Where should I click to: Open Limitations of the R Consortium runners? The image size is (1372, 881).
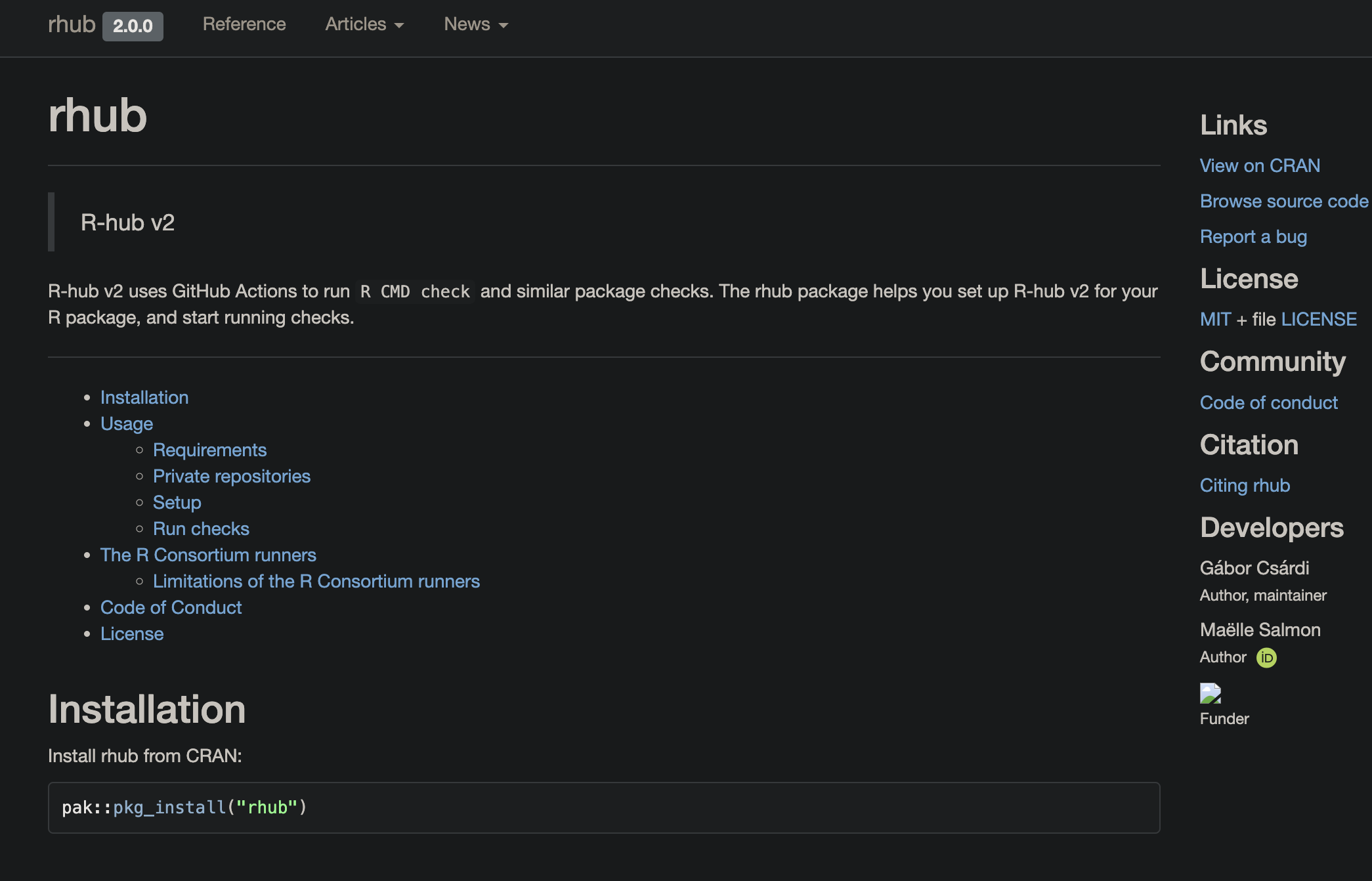point(316,581)
